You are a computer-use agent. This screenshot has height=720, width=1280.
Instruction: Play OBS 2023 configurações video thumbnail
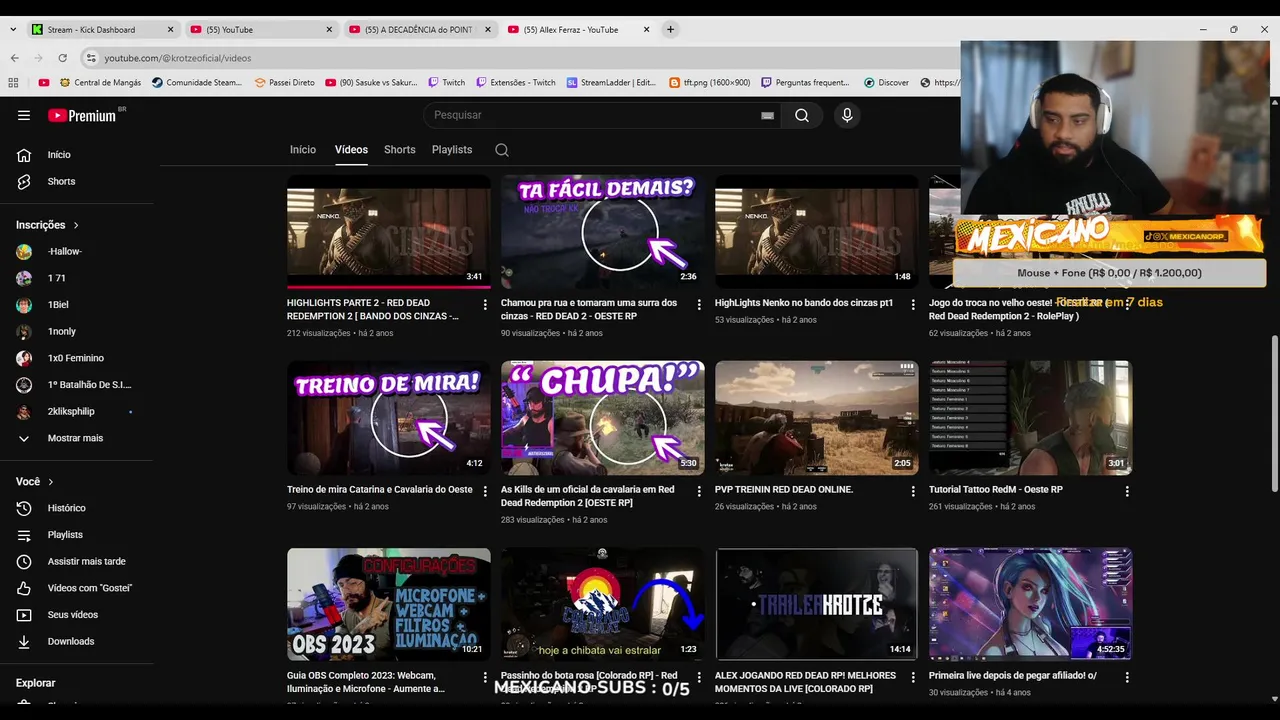pos(388,604)
